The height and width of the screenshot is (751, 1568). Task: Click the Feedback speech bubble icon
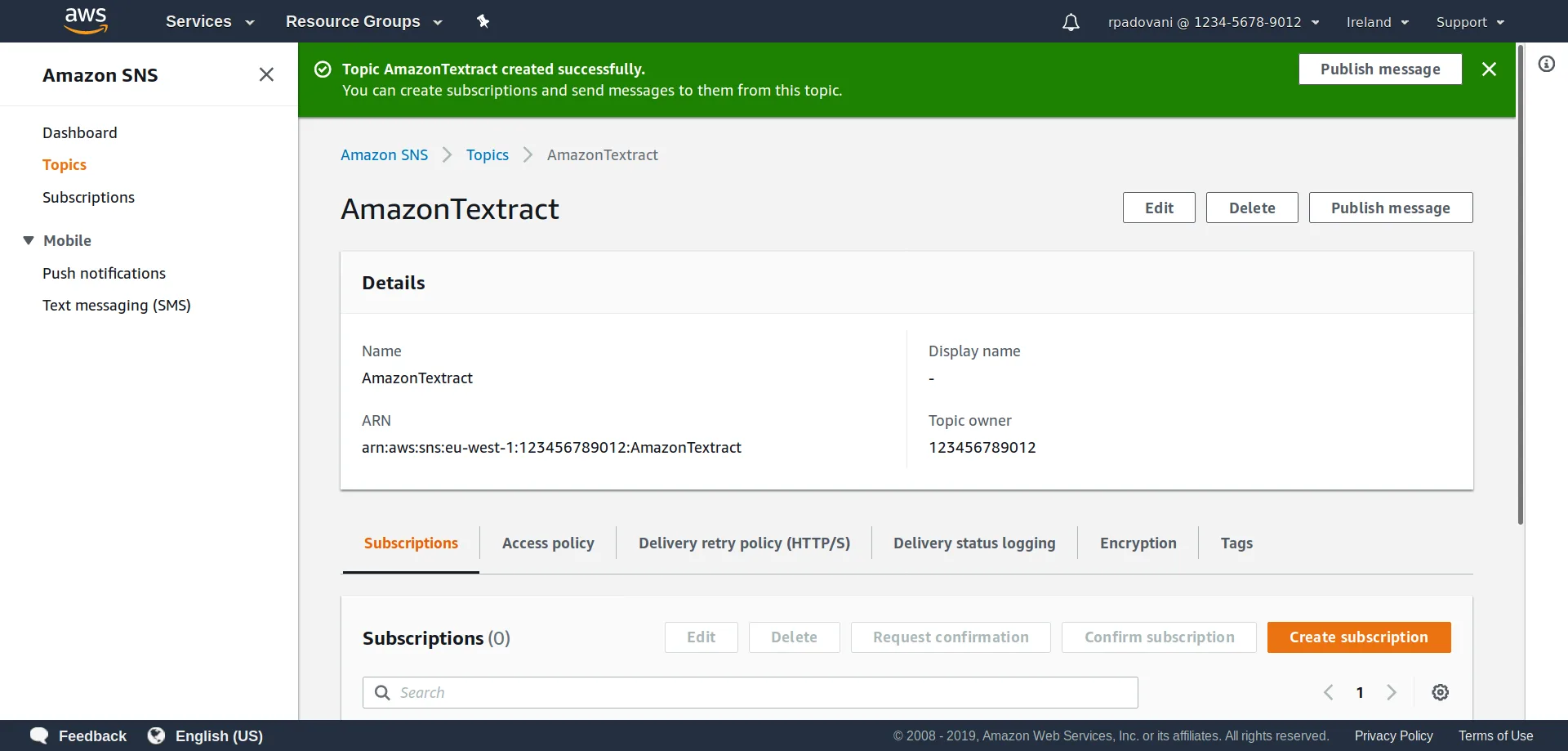(39, 735)
